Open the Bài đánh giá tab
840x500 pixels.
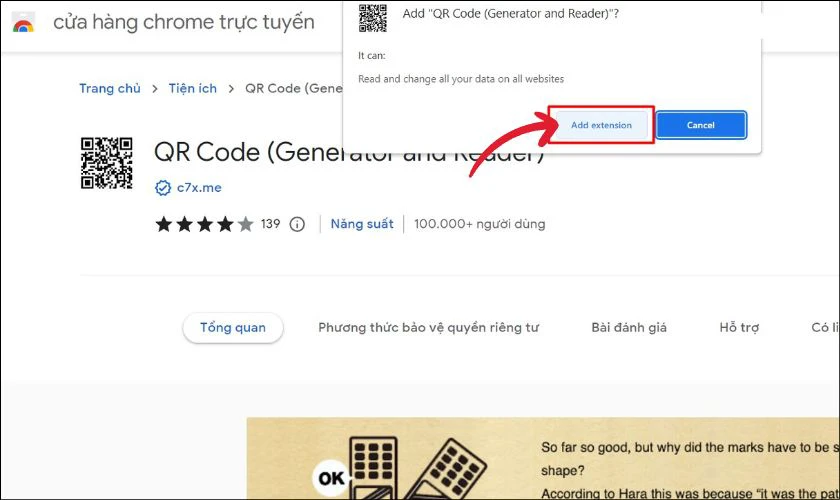click(629, 327)
